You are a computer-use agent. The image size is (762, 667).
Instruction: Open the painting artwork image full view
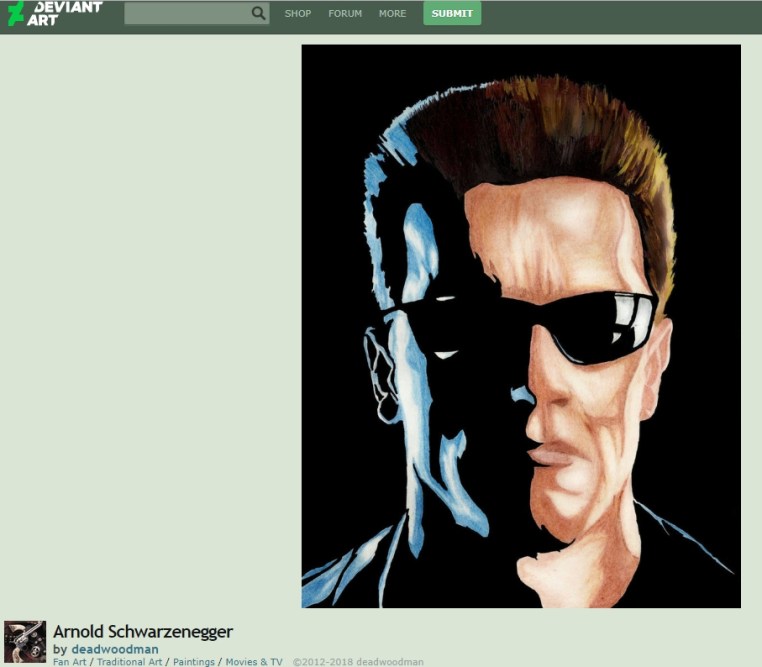click(x=521, y=326)
